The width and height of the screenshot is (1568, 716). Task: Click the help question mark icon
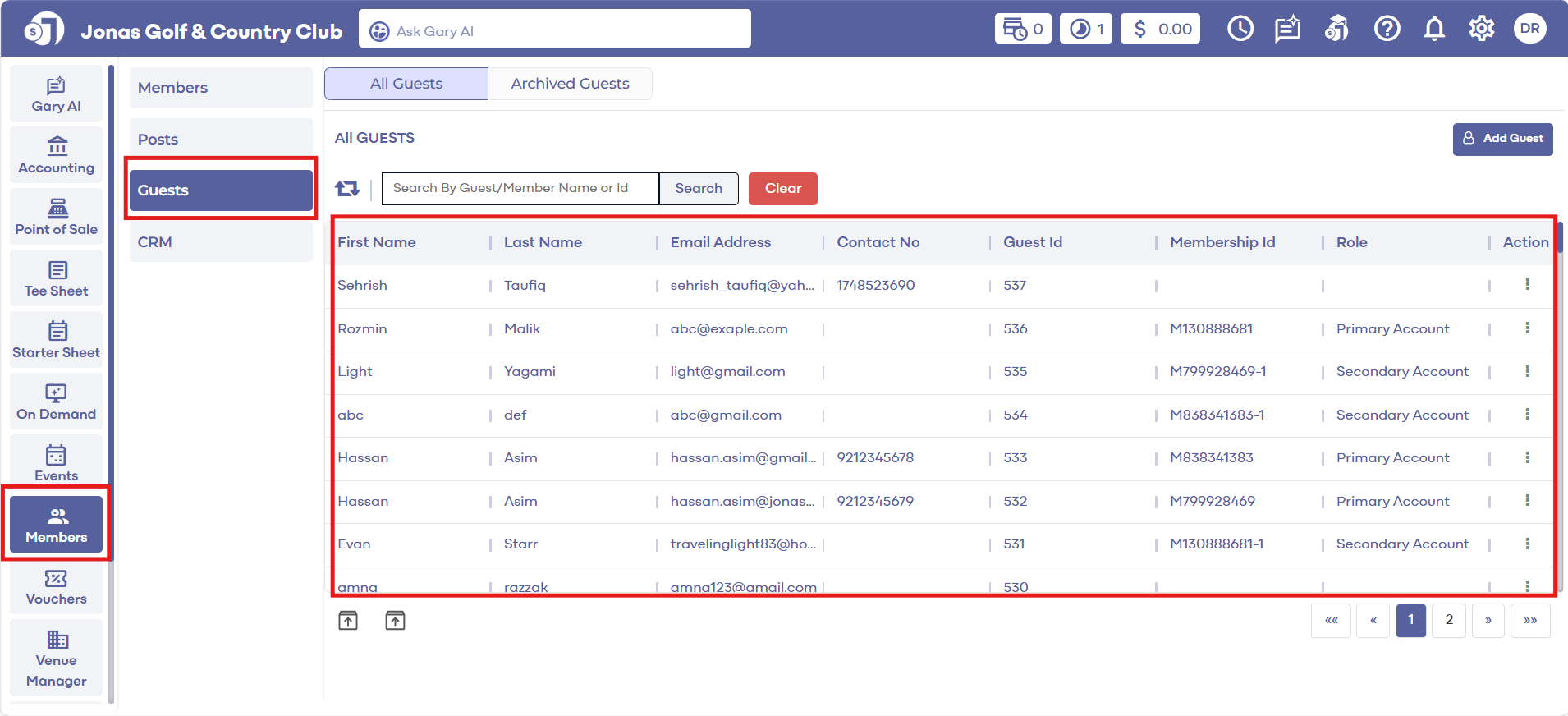(x=1387, y=30)
